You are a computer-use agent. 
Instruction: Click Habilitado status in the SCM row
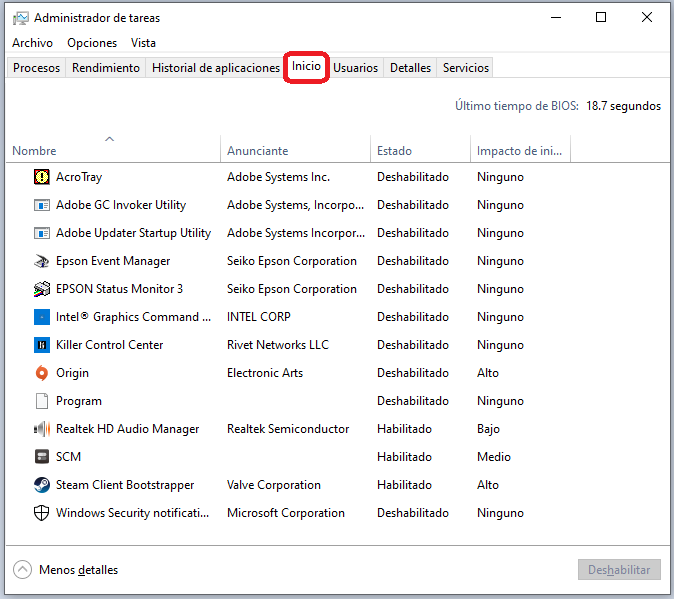[x=404, y=457]
